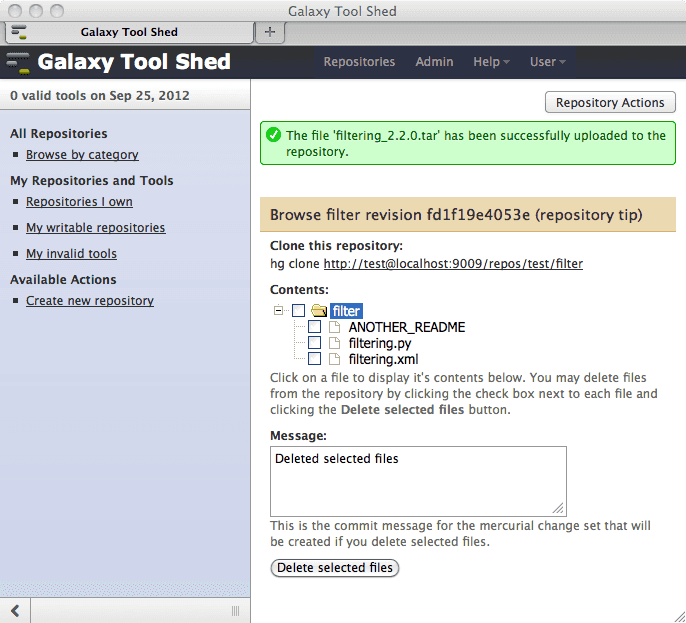Click the ANOTHER_README file icon

334,327
